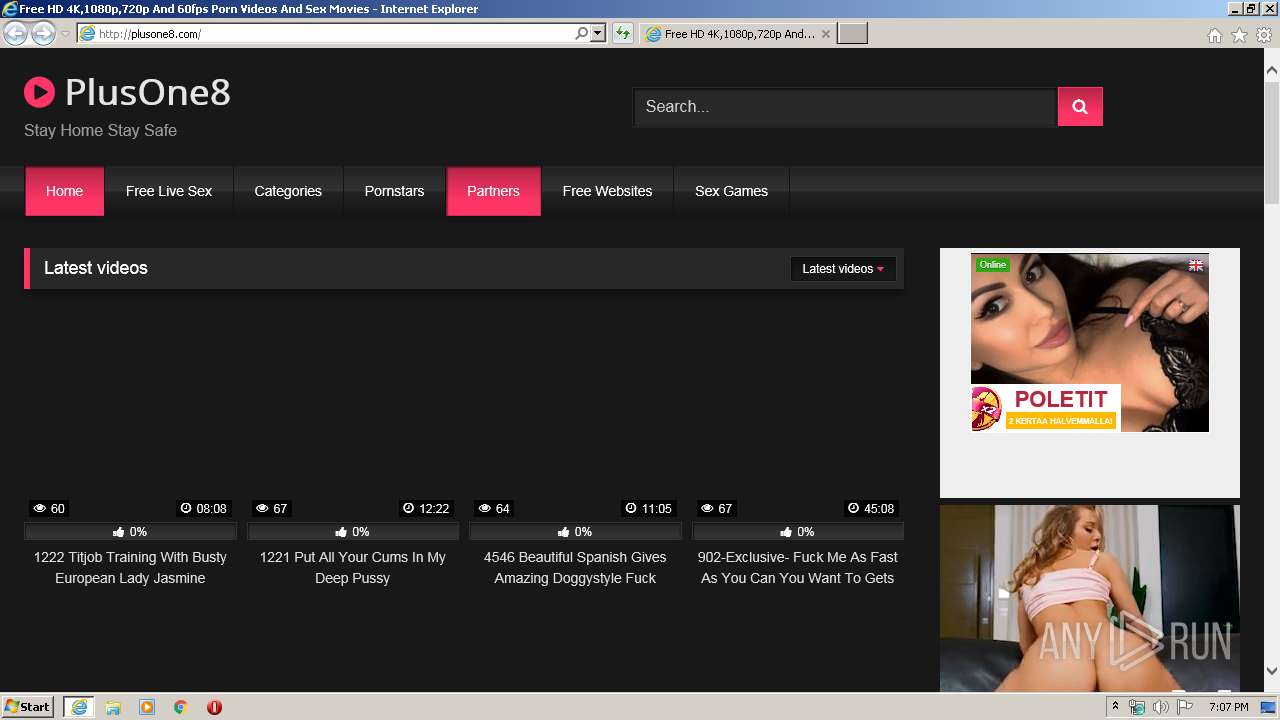Open a new blank tab
This screenshot has height=720, width=1280.
pyautogui.click(x=852, y=33)
